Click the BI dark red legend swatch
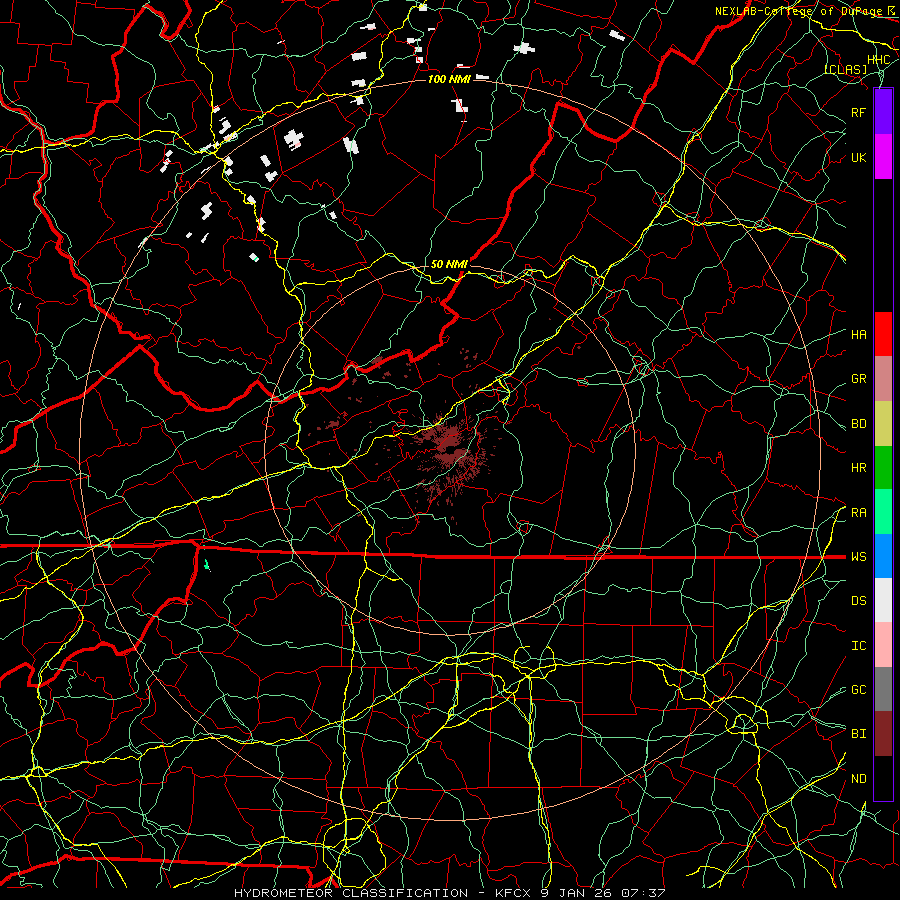Screen dimensions: 900x900 click(x=883, y=734)
